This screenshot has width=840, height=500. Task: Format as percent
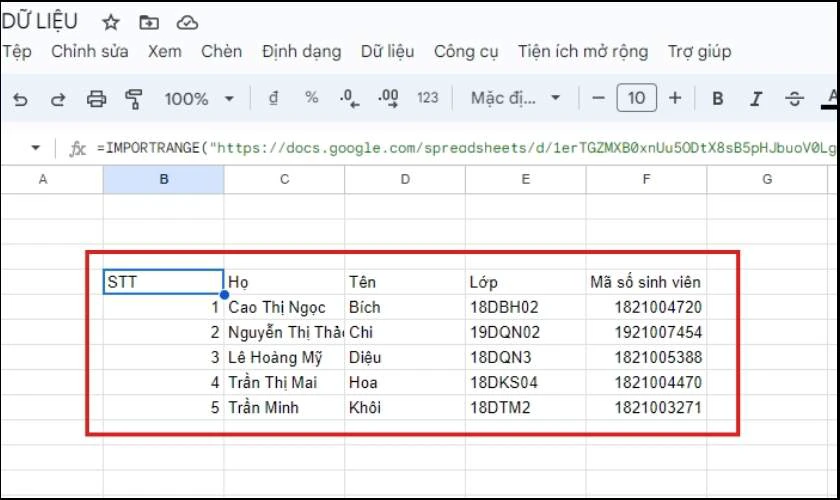tap(311, 98)
